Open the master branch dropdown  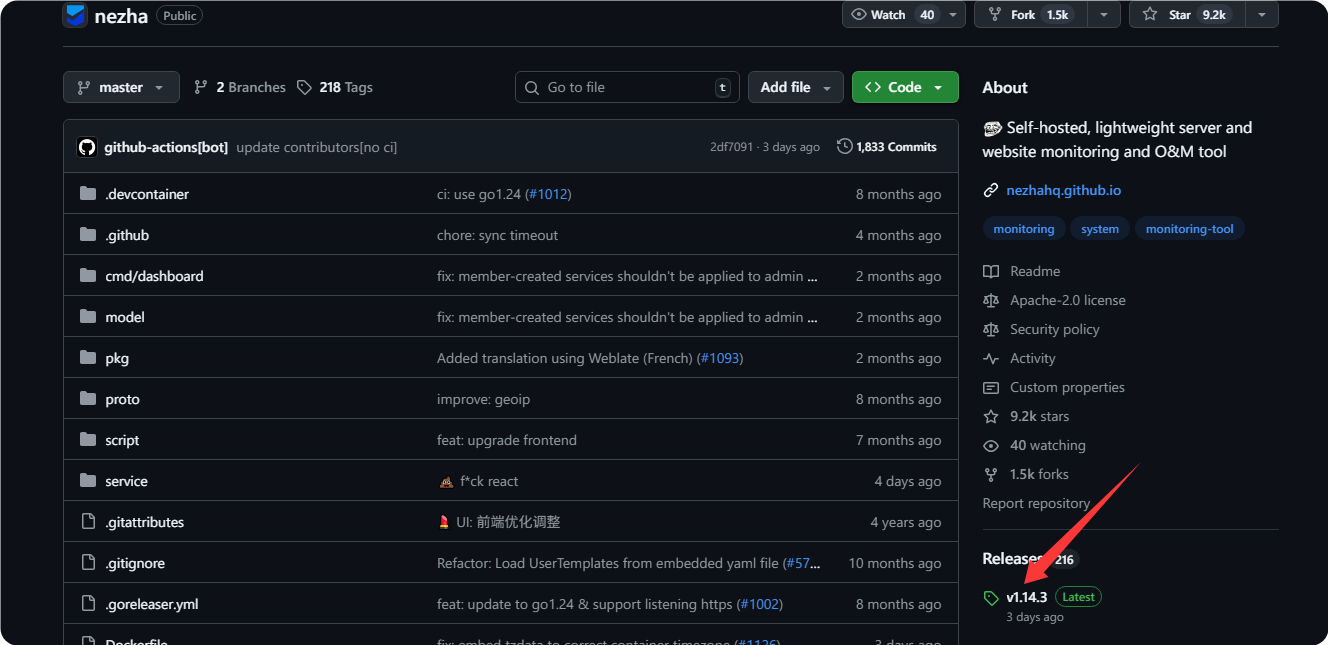121,87
